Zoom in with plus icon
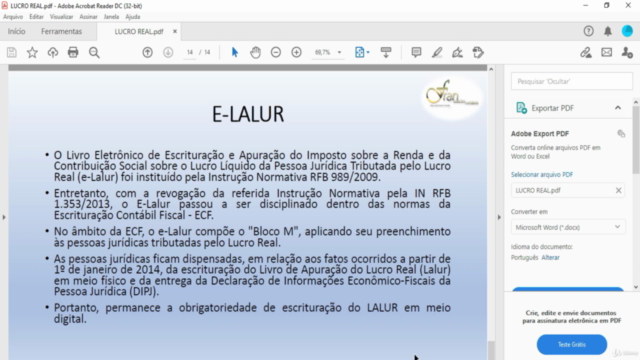This screenshot has height=360, width=640. [x=296, y=52]
